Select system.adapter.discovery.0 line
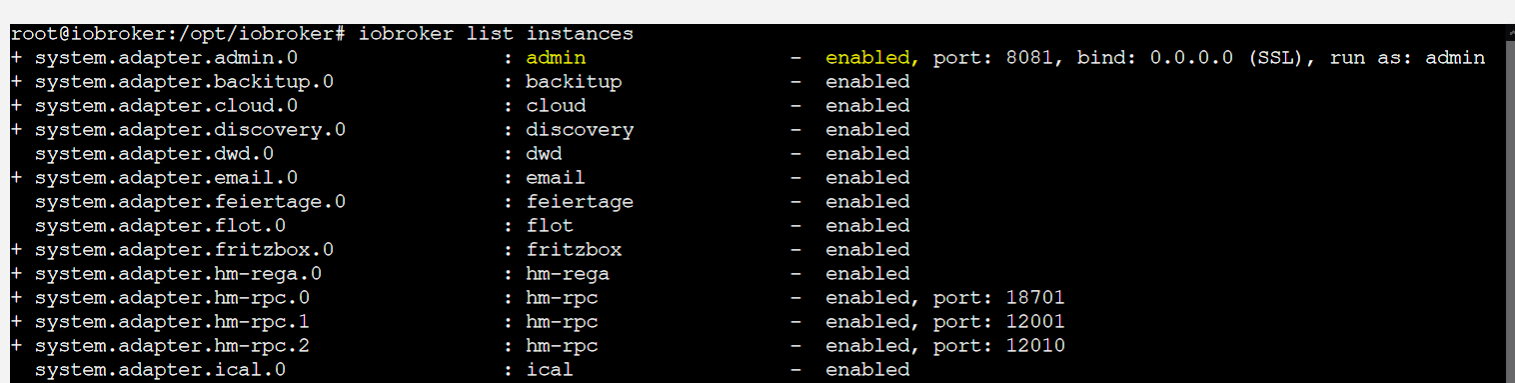Screen dimensions: 1515x383 [190, 130]
